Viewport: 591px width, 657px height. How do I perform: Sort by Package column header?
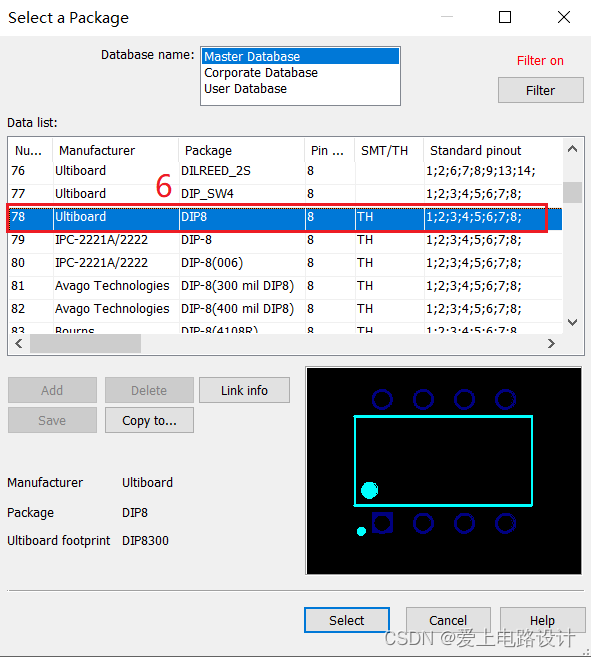[x=241, y=150]
